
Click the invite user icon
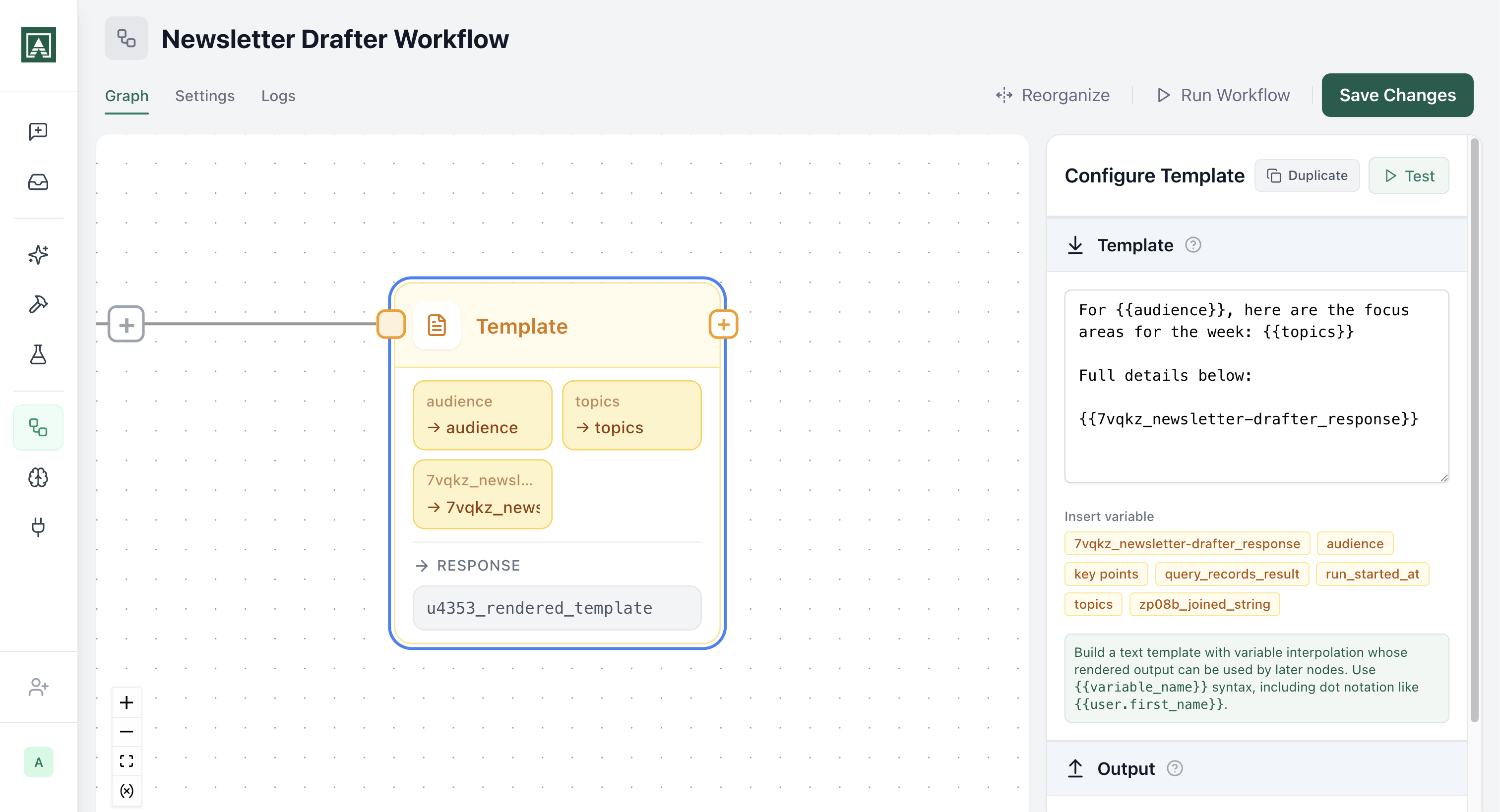coord(38,687)
